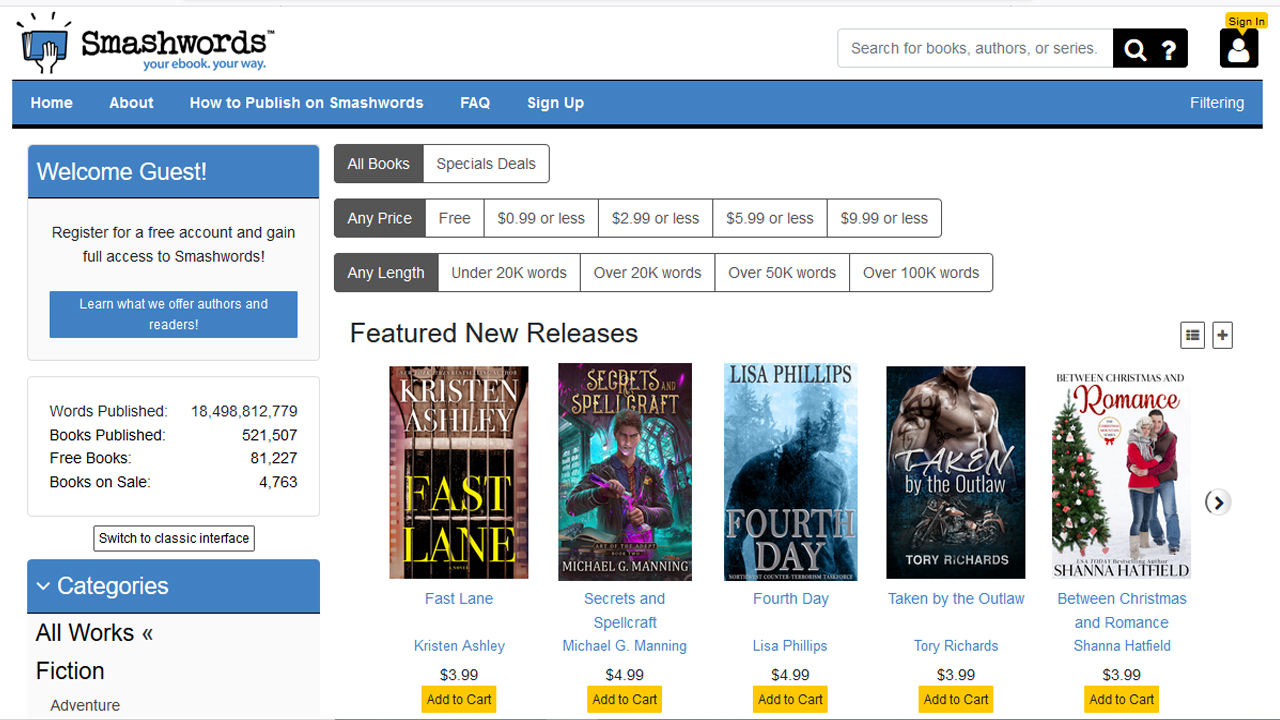Open Fourth Day book cover
Viewport: 1280px width, 720px height.
[x=791, y=472]
